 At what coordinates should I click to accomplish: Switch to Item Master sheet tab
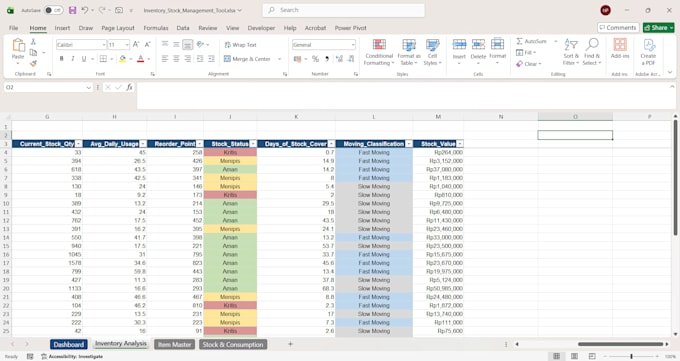pyautogui.click(x=174, y=345)
